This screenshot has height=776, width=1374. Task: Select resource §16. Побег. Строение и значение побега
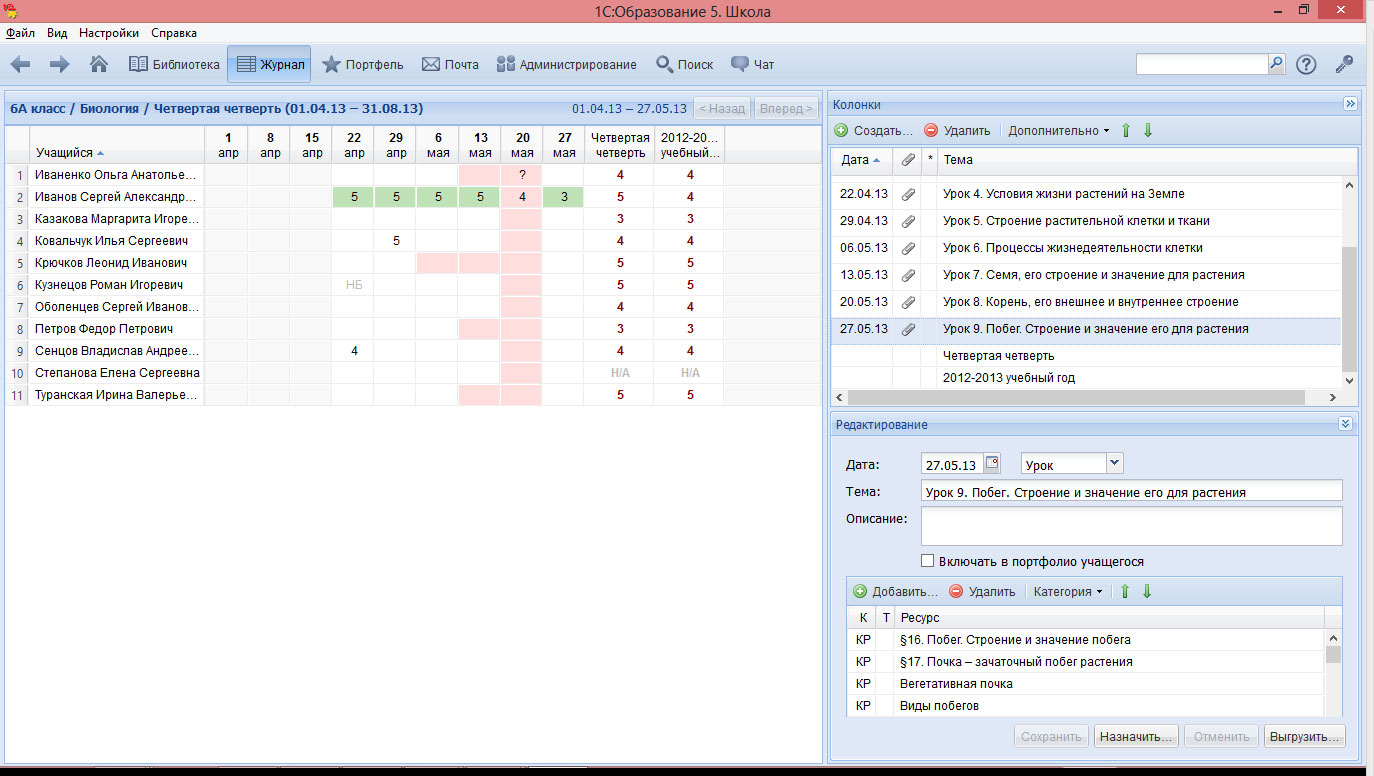coord(1086,639)
